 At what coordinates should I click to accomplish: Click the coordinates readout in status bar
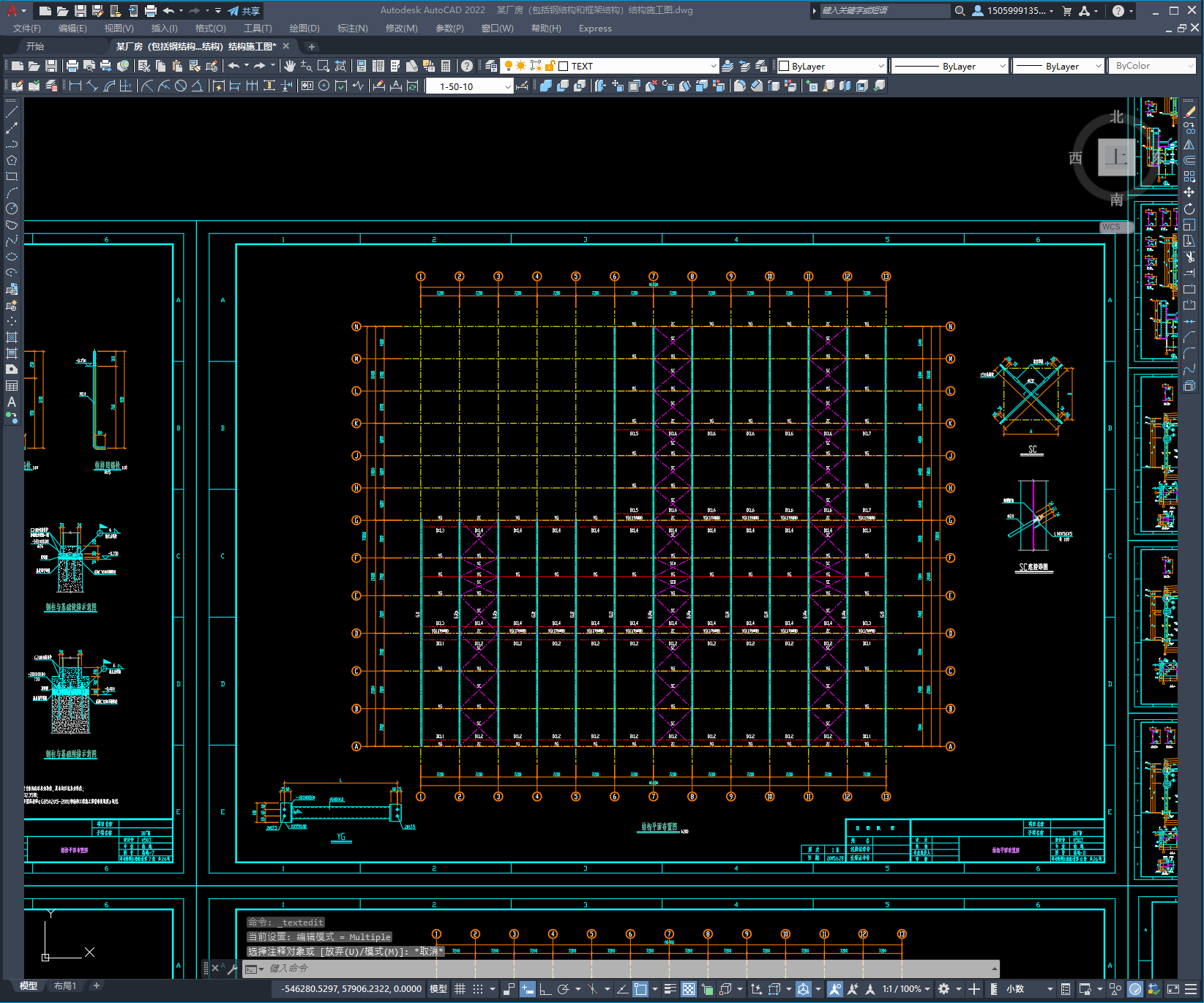351,988
